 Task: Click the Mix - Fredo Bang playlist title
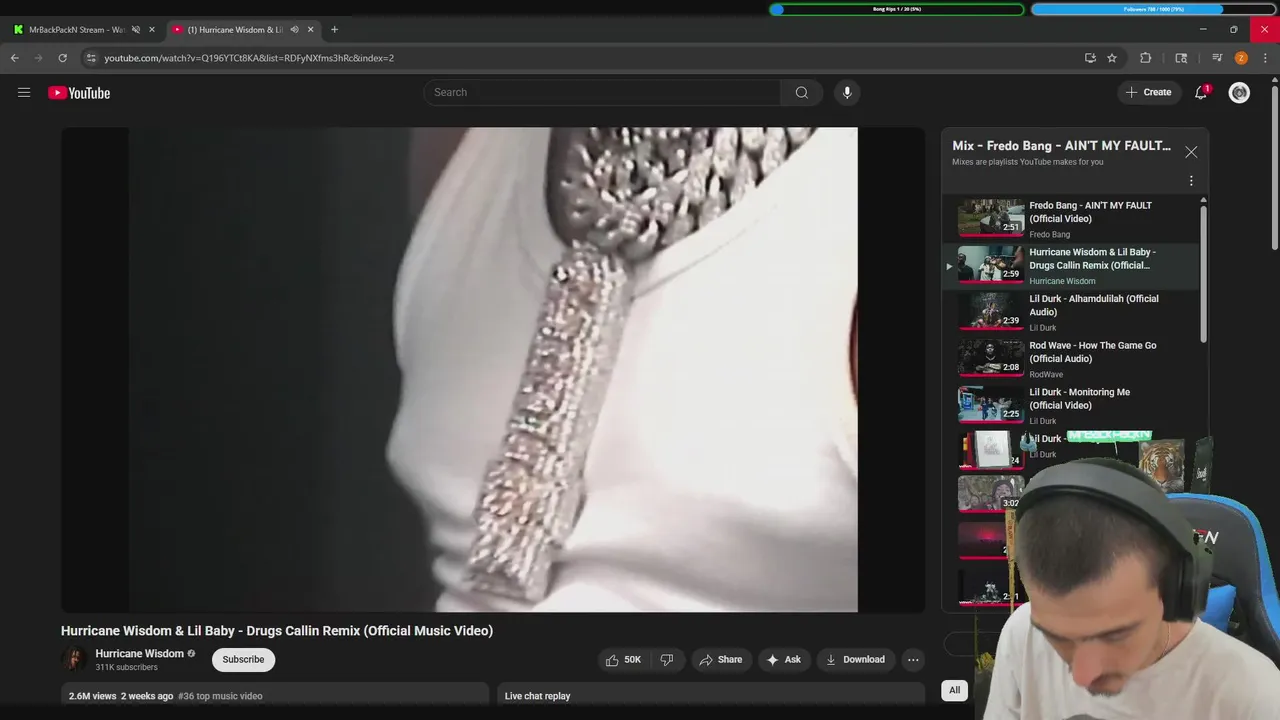click(x=1061, y=146)
